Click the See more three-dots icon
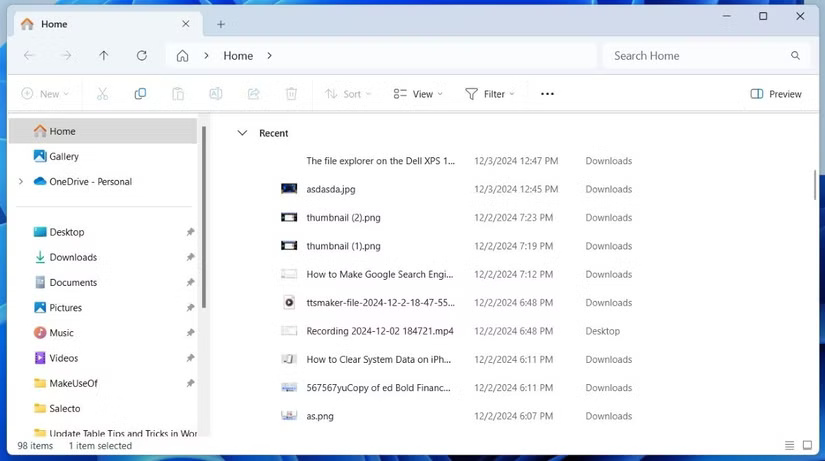Image resolution: width=825 pixels, height=461 pixels. [547, 94]
